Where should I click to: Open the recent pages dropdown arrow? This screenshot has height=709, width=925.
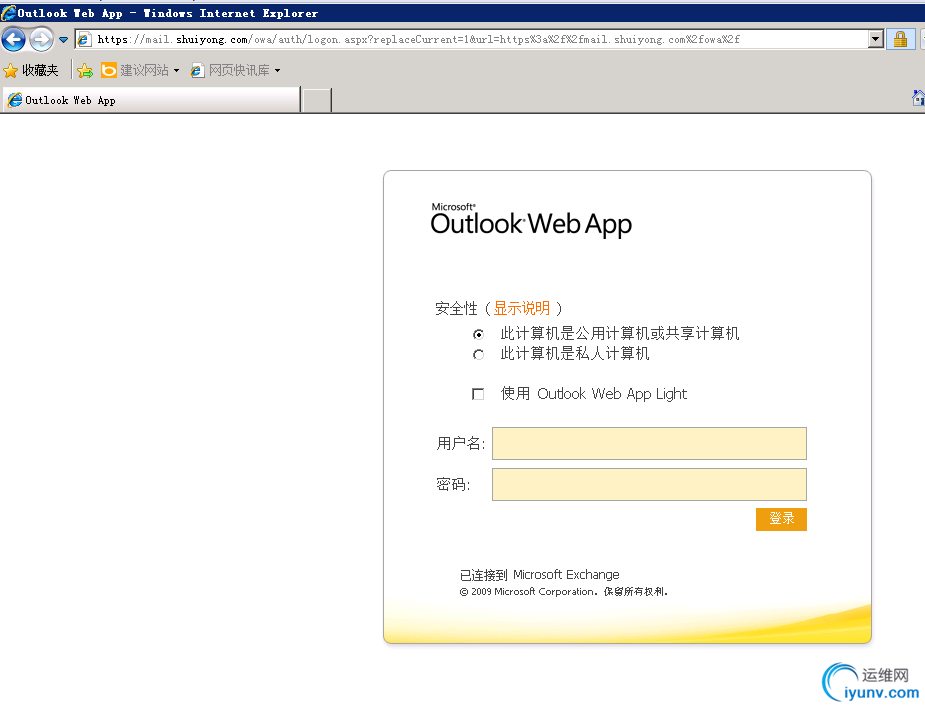pos(63,40)
